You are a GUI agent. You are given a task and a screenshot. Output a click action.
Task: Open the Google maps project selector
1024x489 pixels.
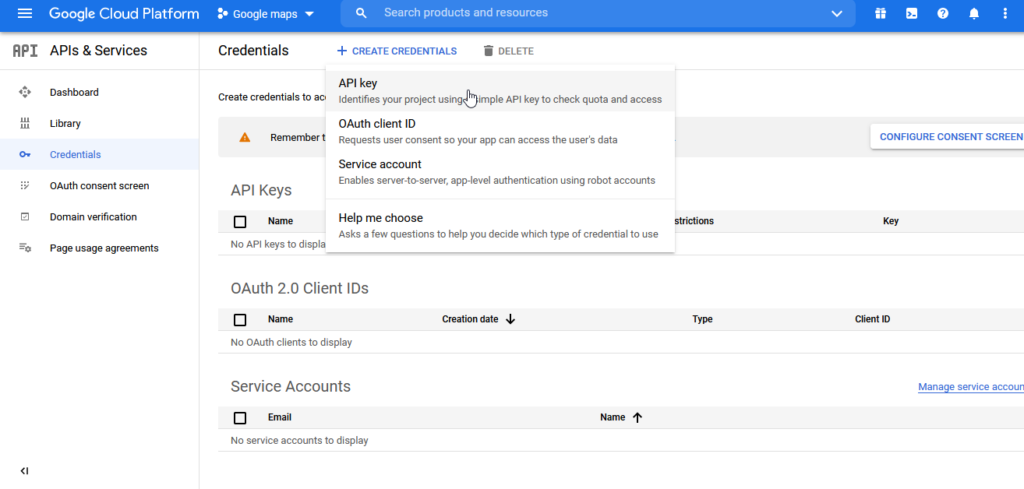(265, 14)
